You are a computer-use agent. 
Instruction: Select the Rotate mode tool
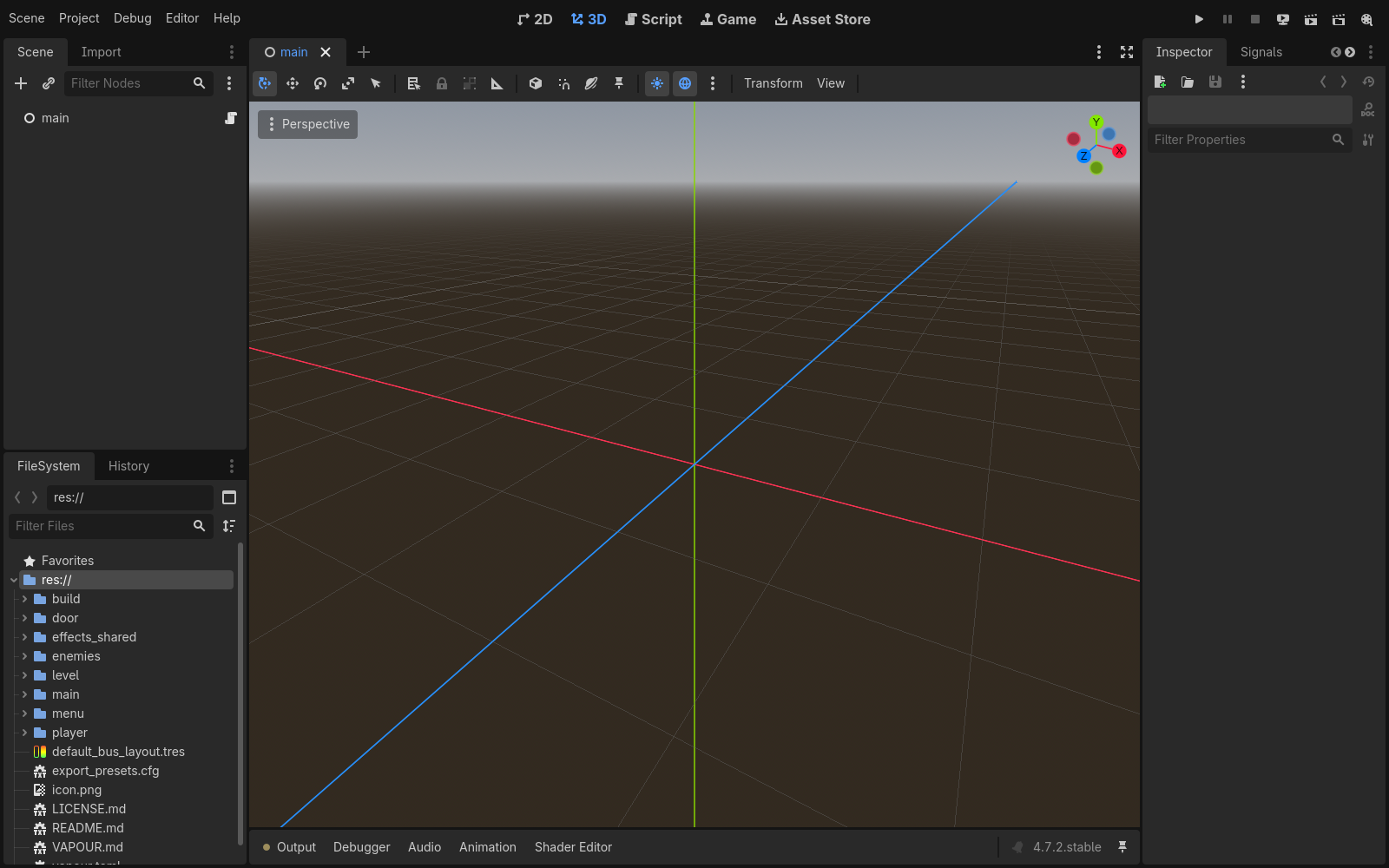tap(320, 83)
